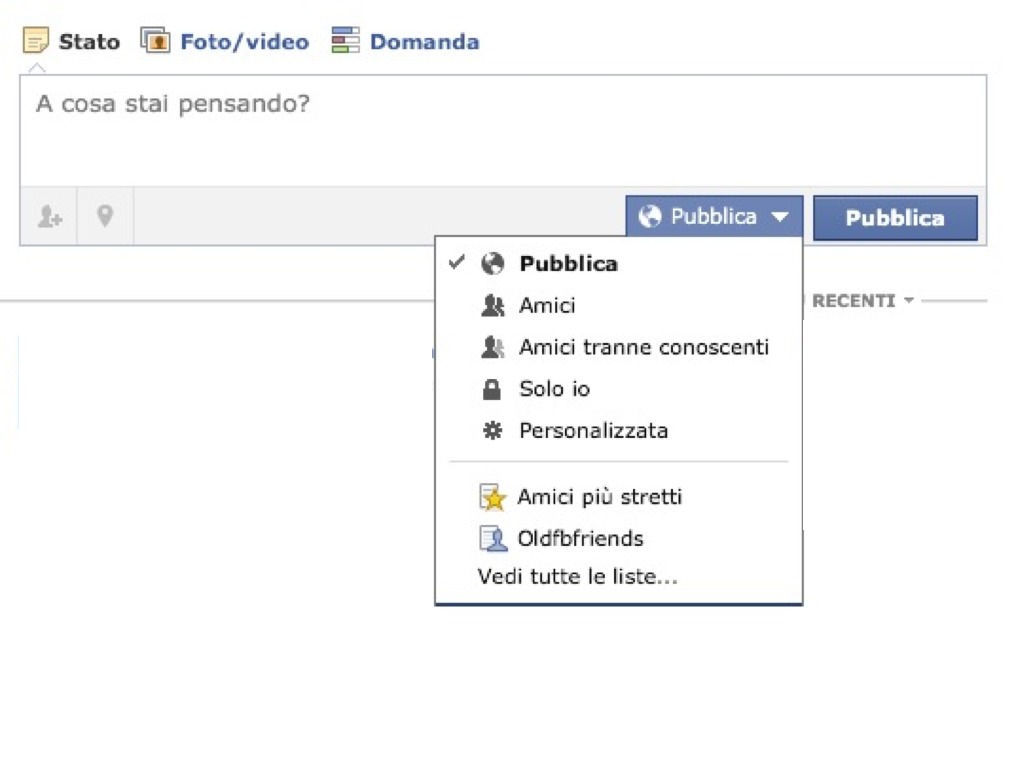Click the globe icon in the menu
Image resolution: width=1024 pixels, height=768 pixels.
coord(492,264)
